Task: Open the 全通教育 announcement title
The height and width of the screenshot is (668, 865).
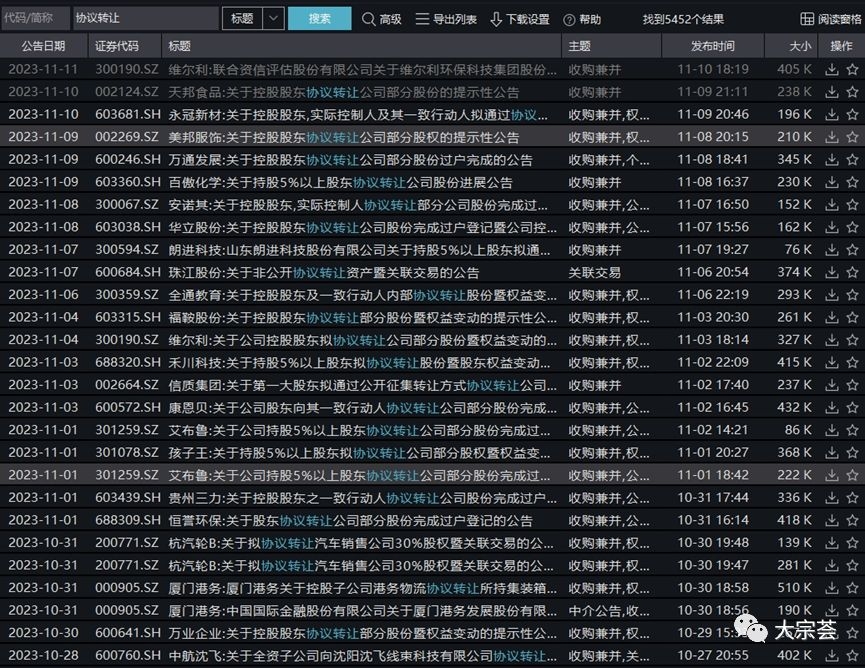Action: click(x=350, y=294)
